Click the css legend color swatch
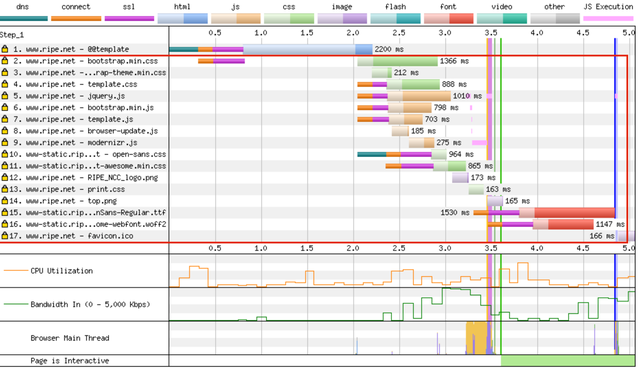The width and height of the screenshot is (640, 375). coord(289,18)
